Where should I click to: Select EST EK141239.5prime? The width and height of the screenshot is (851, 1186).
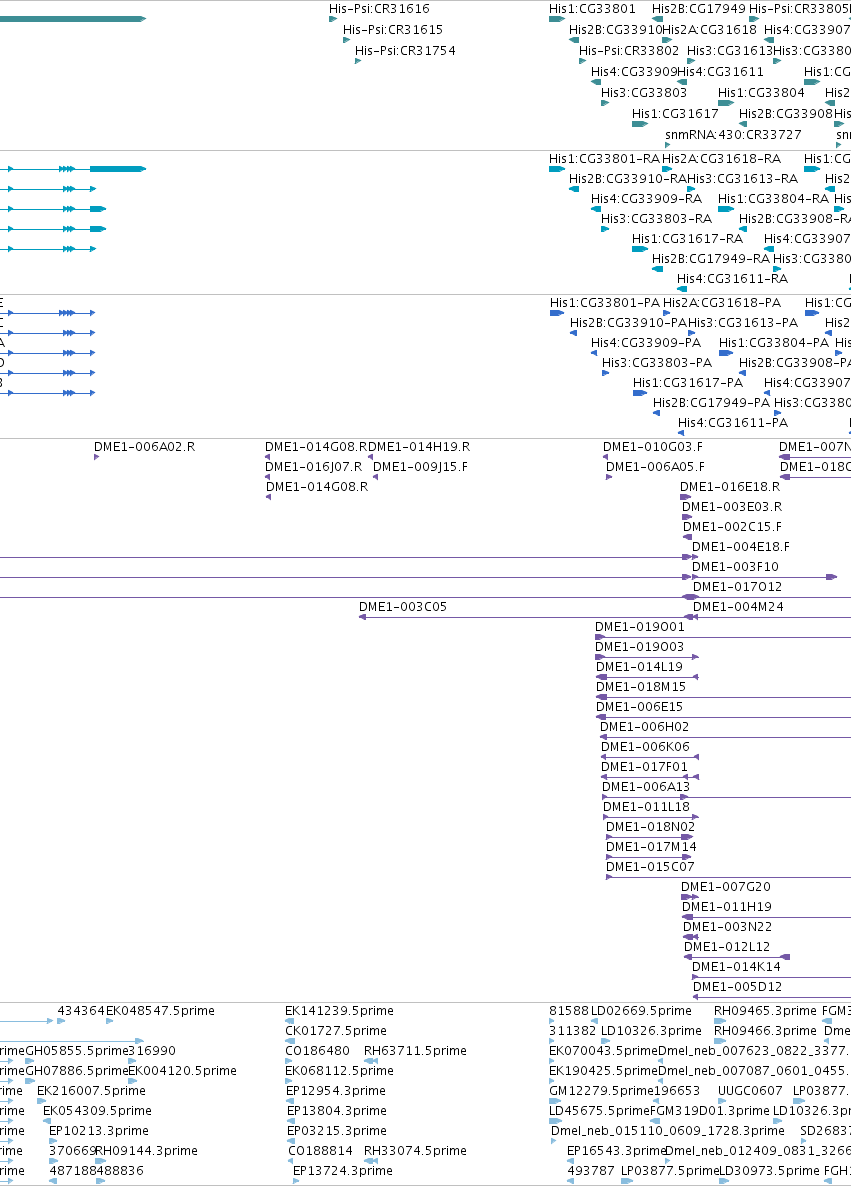click(339, 1011)
